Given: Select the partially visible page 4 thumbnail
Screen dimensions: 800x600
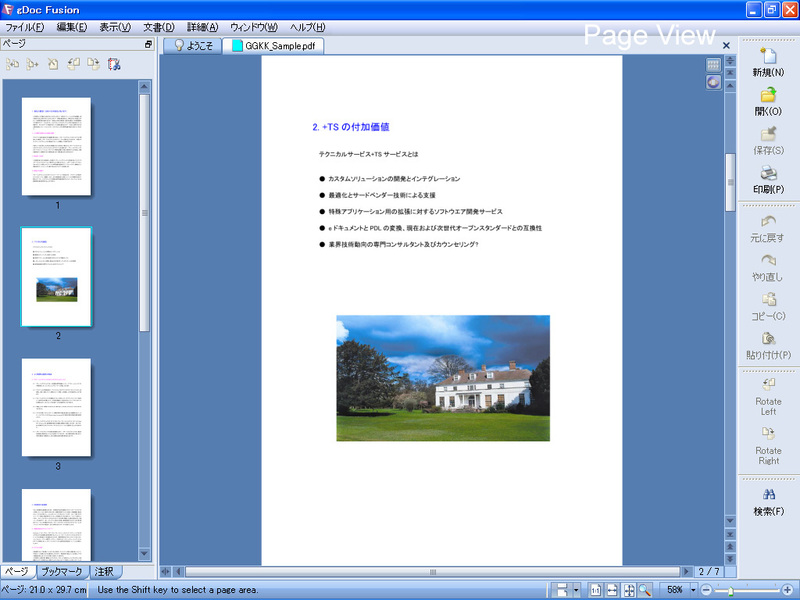Looking at the screenshot, I should (x=56, y=525).
